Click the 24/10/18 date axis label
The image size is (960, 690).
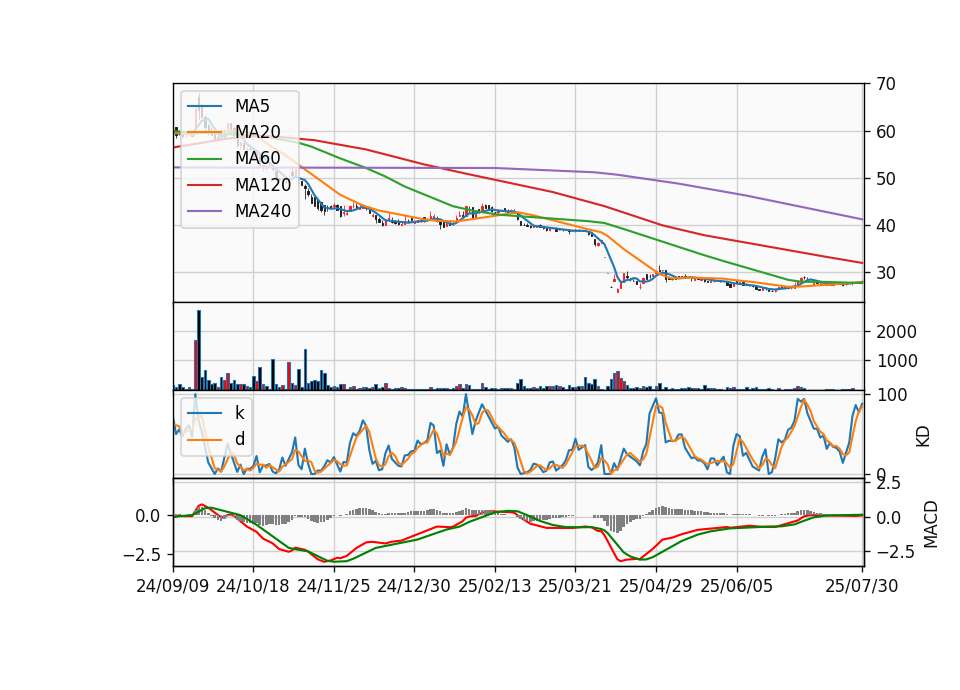[253, 586]
